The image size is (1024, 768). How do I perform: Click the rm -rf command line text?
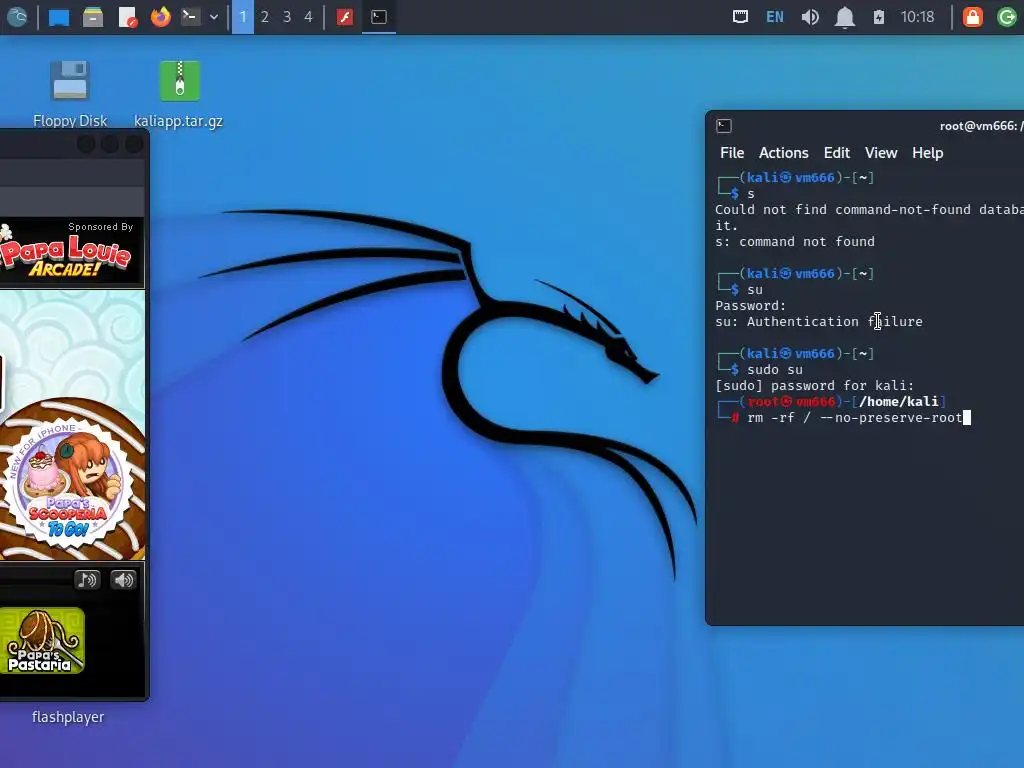[855, 417]
